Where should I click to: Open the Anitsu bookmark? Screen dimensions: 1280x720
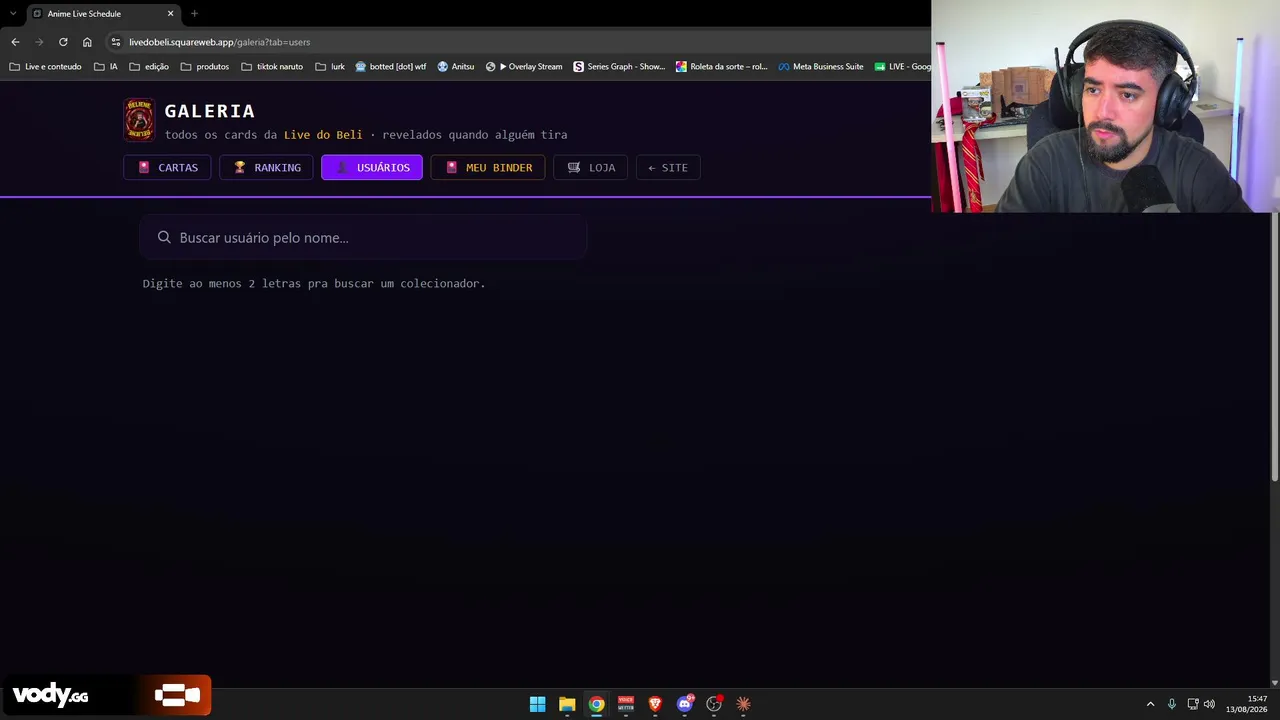(456, 67)
